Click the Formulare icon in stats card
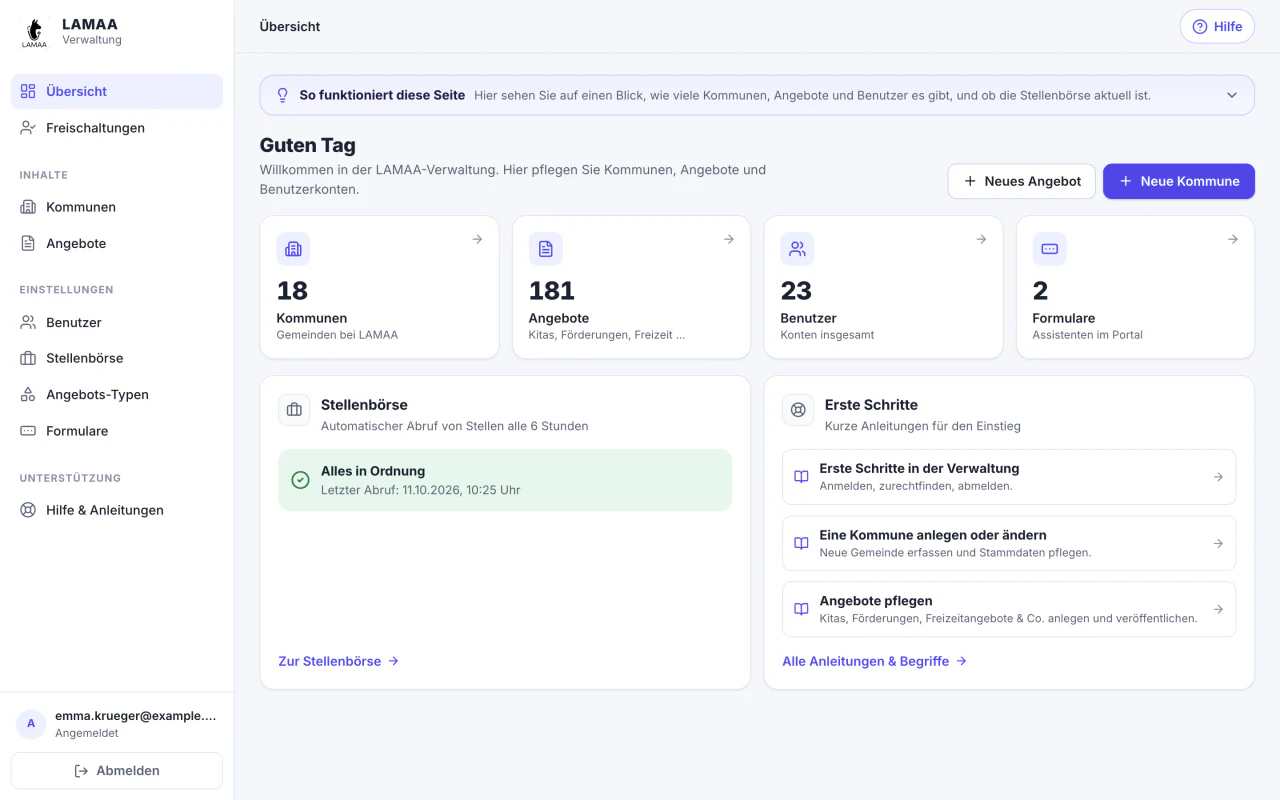 pyautogui.click(x=1049, y=249)
